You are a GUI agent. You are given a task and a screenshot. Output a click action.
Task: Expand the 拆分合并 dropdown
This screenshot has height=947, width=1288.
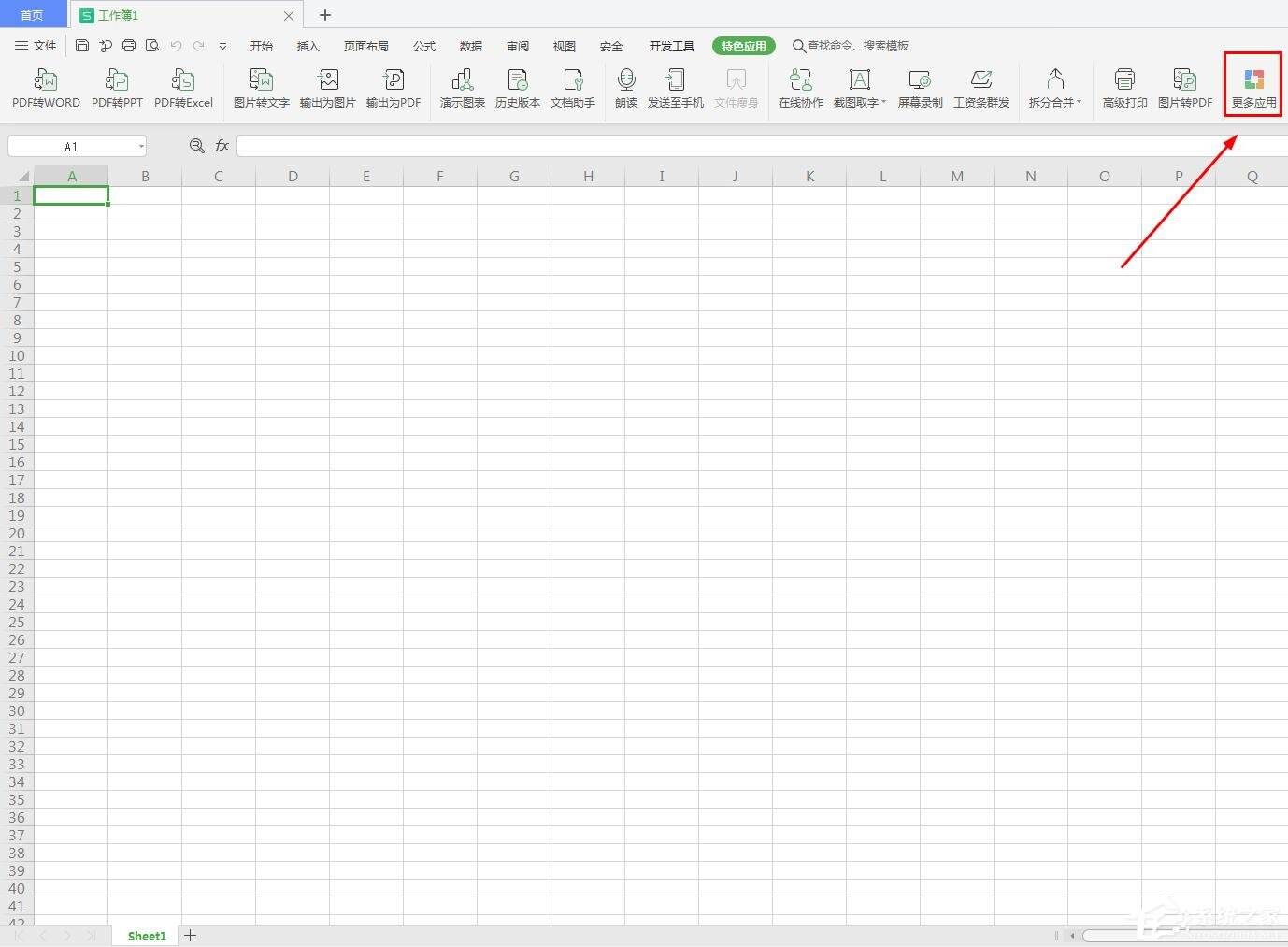1079,102
